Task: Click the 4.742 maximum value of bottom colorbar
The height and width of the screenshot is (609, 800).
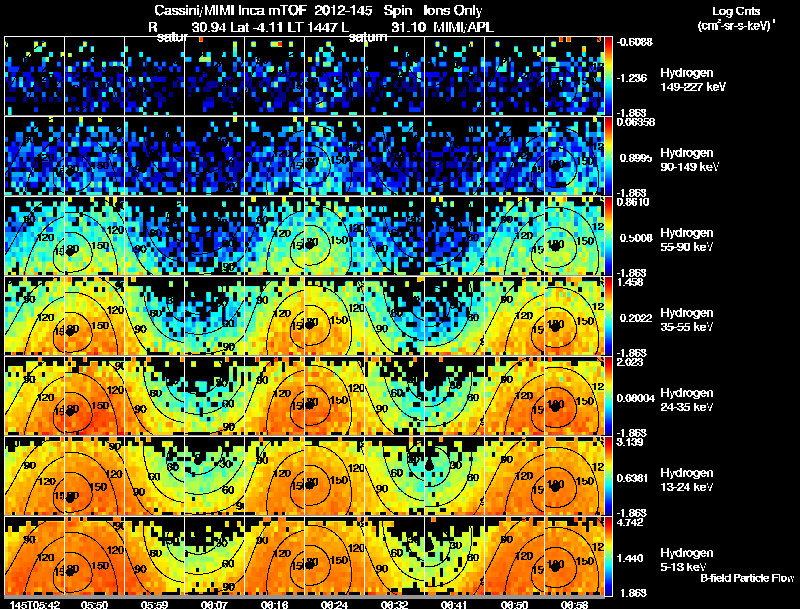Action: (630, 522)
